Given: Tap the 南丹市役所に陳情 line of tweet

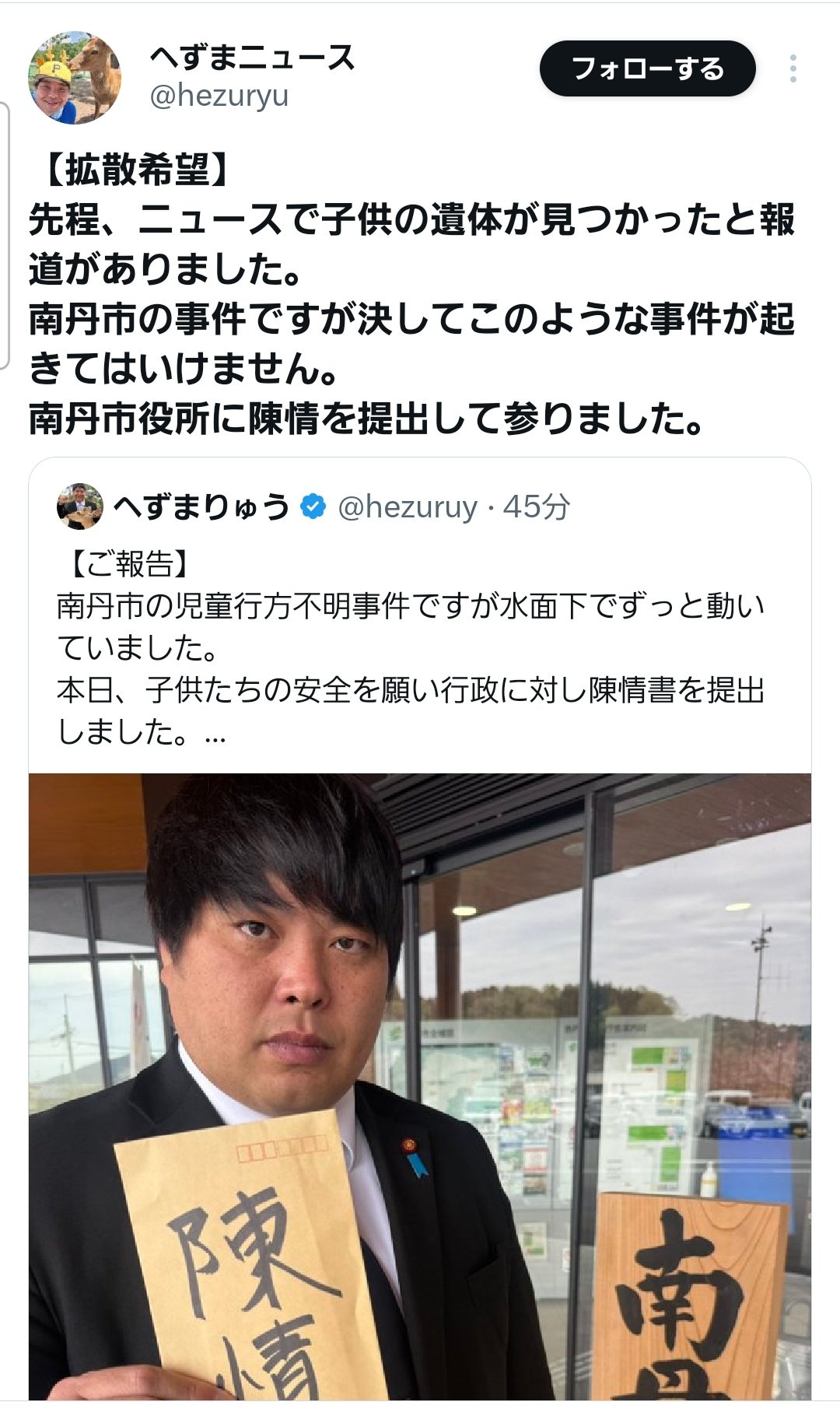Looking at the screenshot, I should [x=366, y=419].
